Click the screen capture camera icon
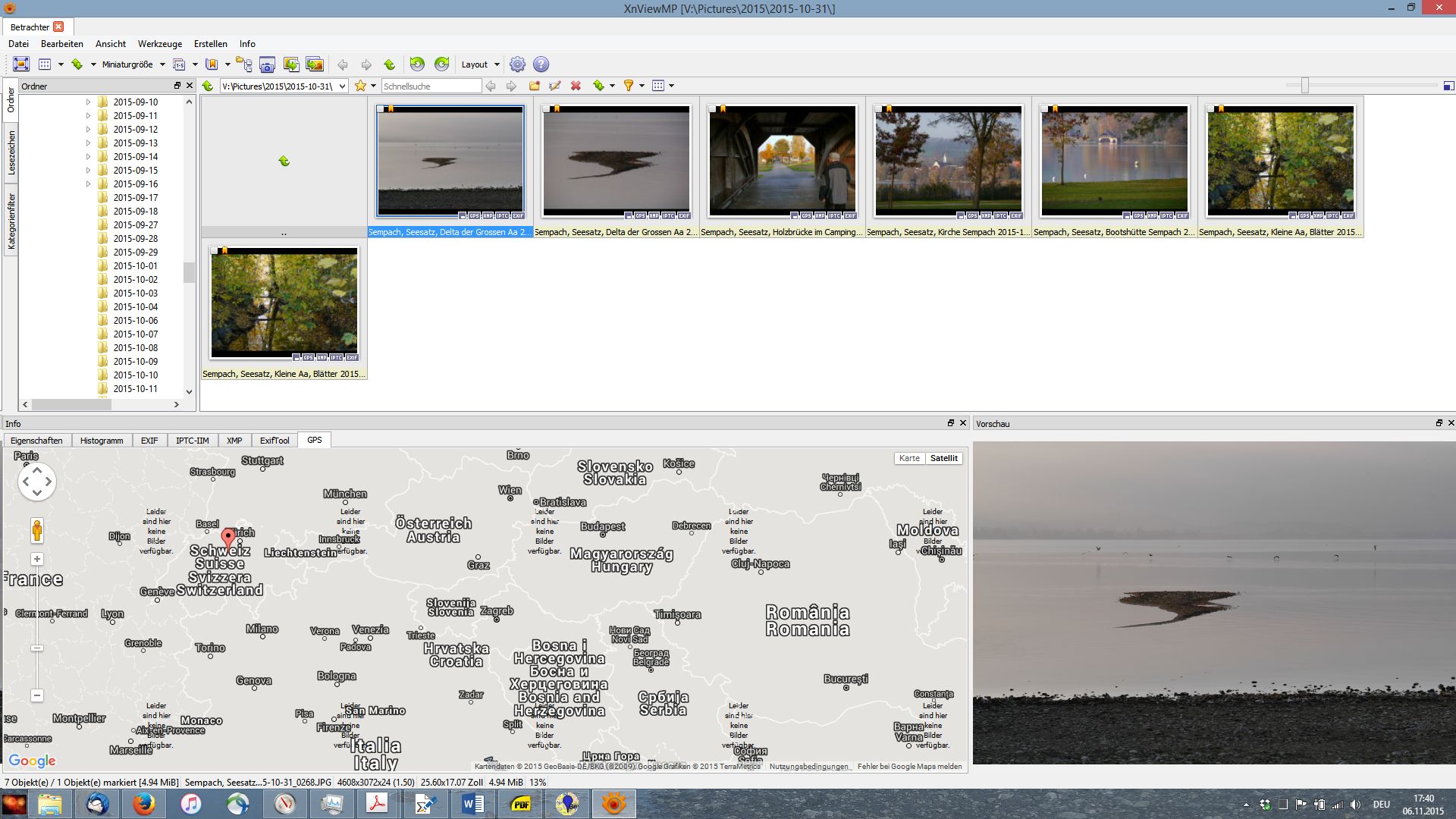Screen dimensions: 1456x819 click(267, 64)
